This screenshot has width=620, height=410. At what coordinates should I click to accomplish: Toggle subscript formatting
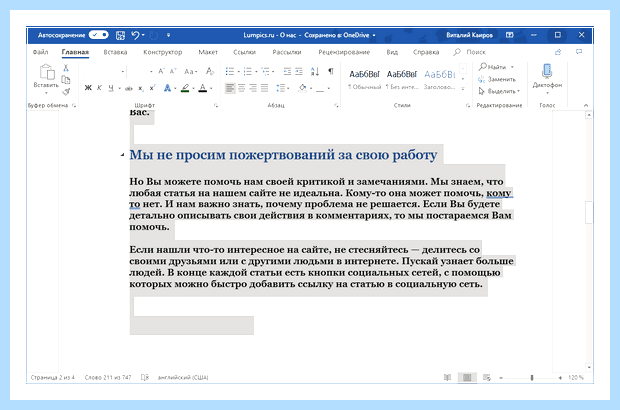pyautogui.click(x=141, y=88)
